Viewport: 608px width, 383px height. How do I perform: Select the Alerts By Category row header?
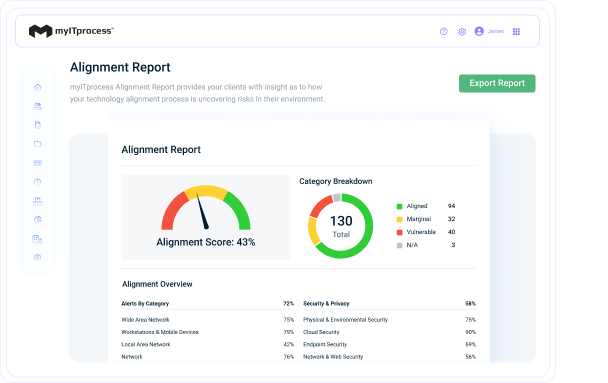point(207,304)
